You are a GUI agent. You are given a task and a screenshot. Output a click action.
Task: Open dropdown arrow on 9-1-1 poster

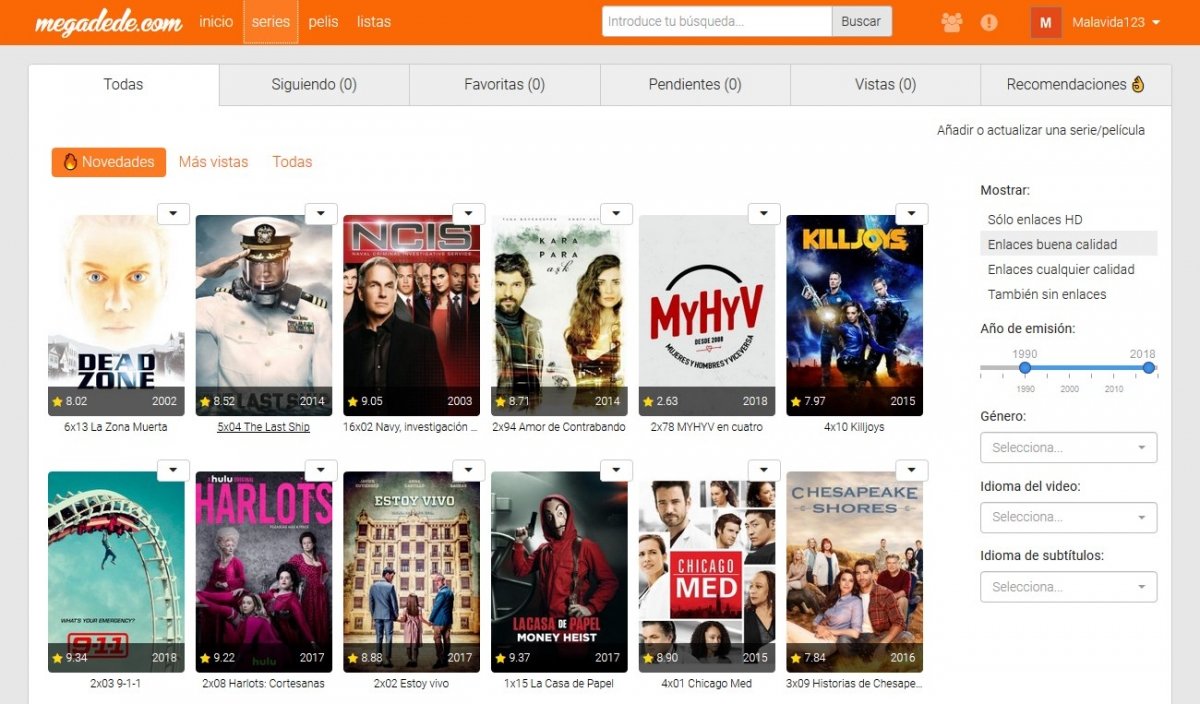174,470
